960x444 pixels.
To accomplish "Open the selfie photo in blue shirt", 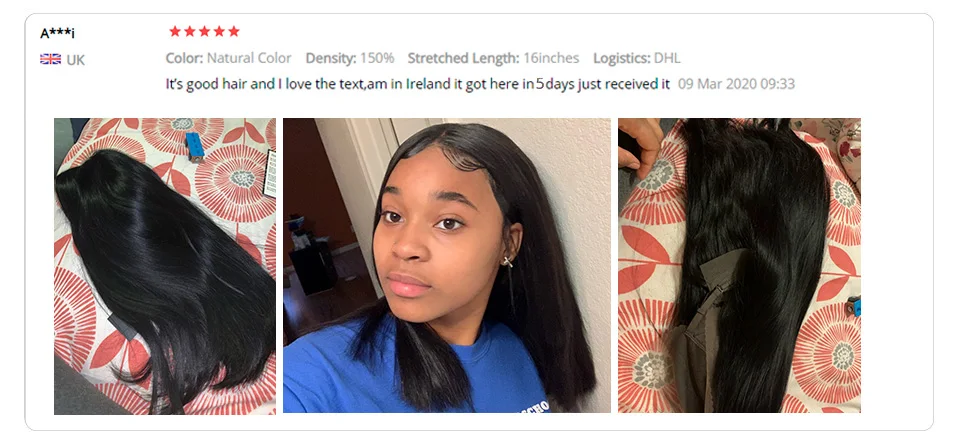I will [447, 266].
